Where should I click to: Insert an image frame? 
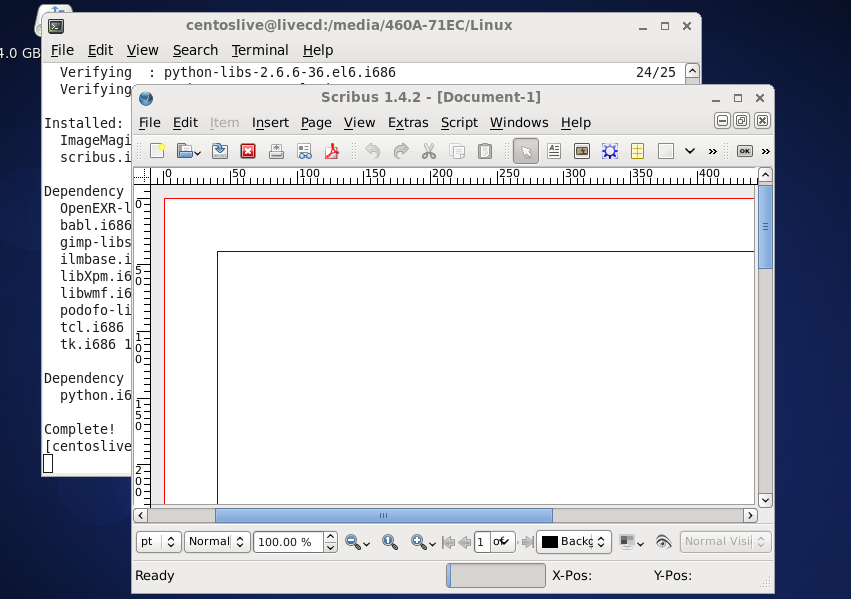[x=582, y=151]
